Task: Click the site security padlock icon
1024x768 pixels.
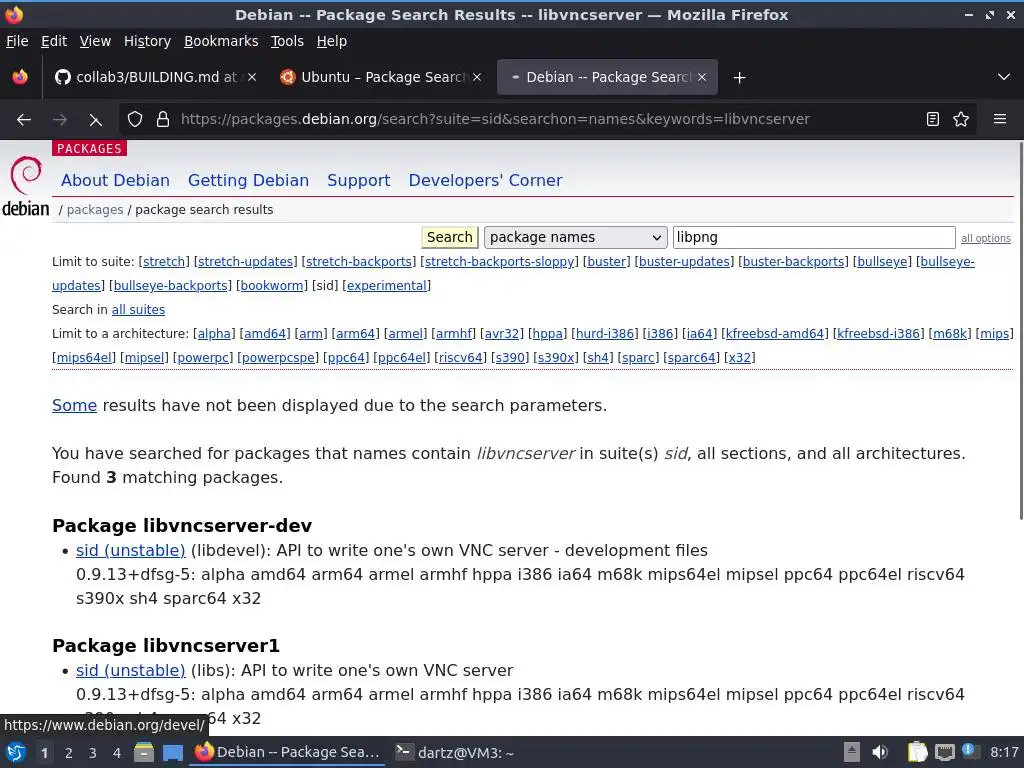Action: point(163,119)
